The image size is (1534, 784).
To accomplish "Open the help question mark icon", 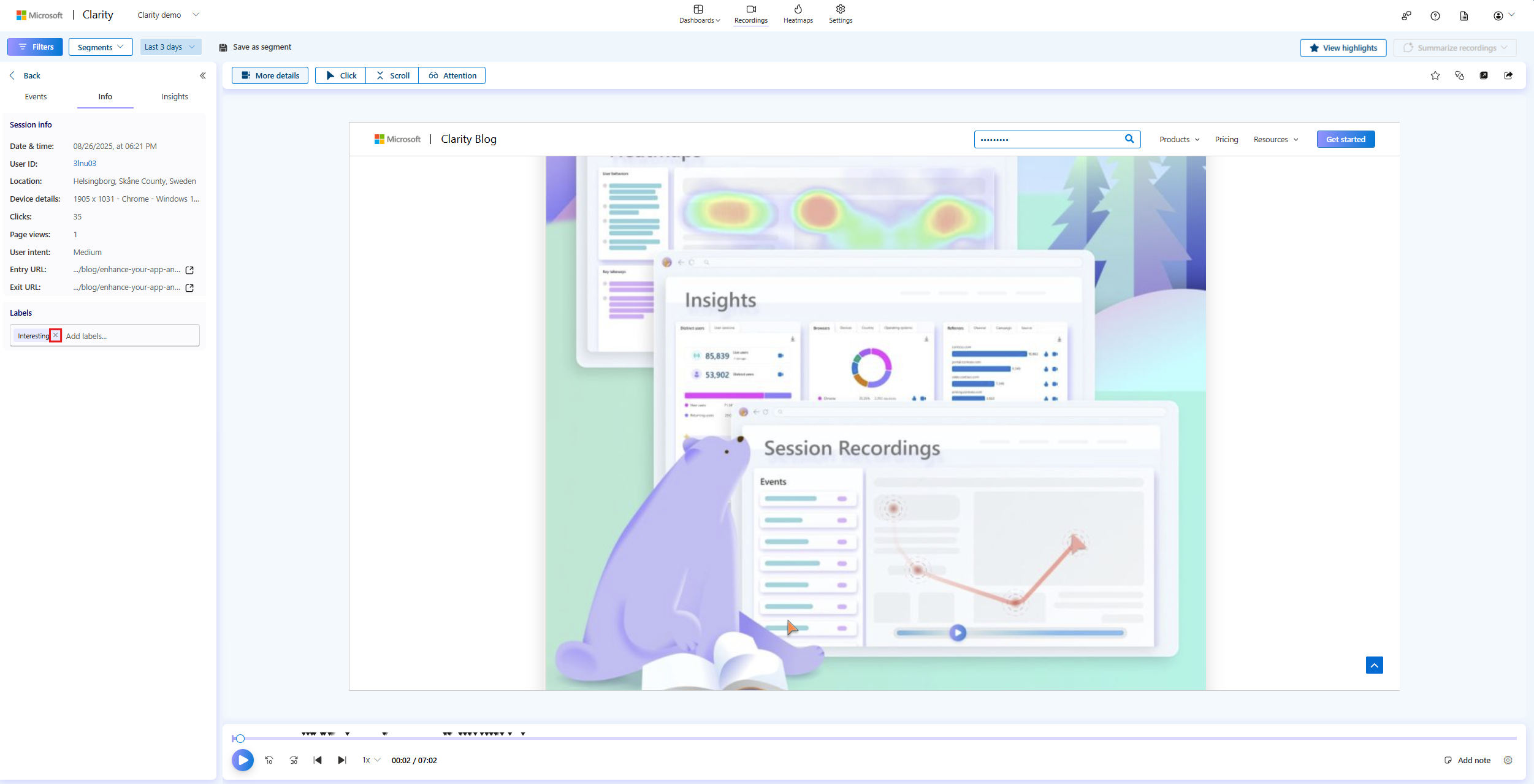I will pos(1435,16).
